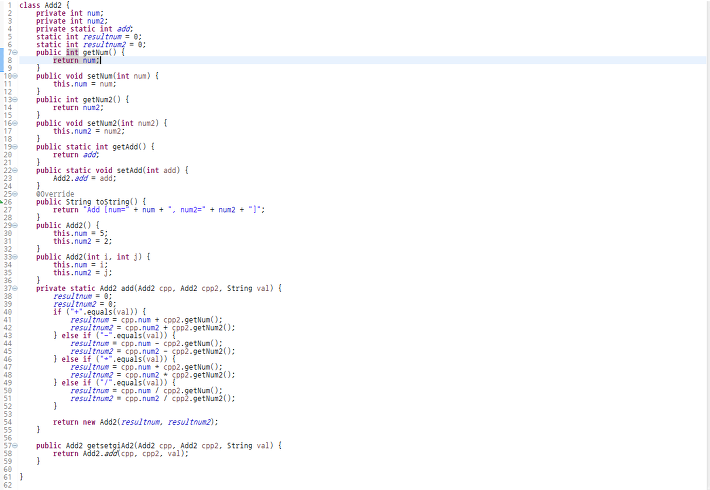Screen dimensions: 710x490
Task: Collapse the no-argument Add2() constructor fold
Action: (x=15, y=225)
